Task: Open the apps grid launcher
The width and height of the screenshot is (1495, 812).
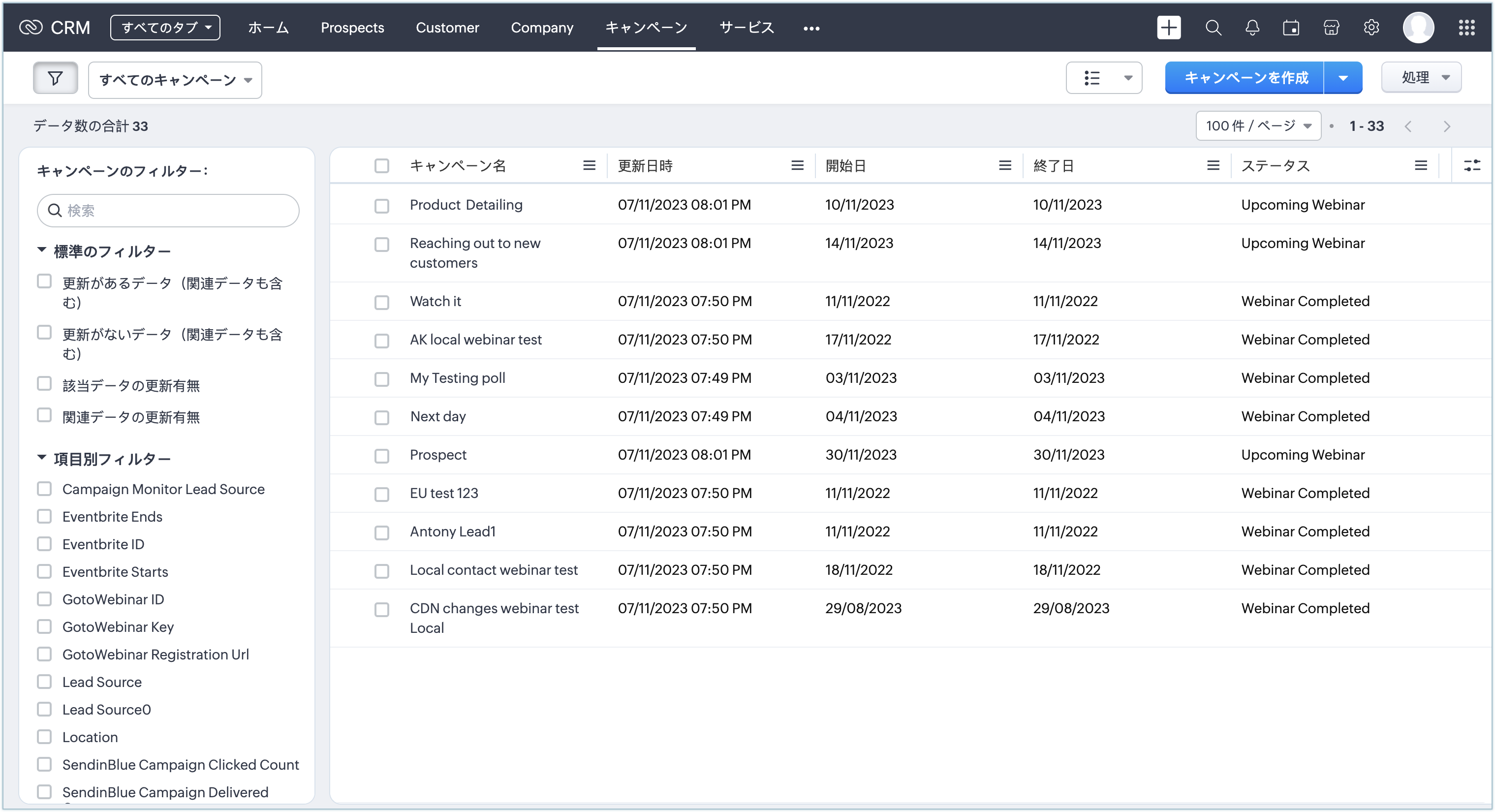Action: tap(1466, 27)
